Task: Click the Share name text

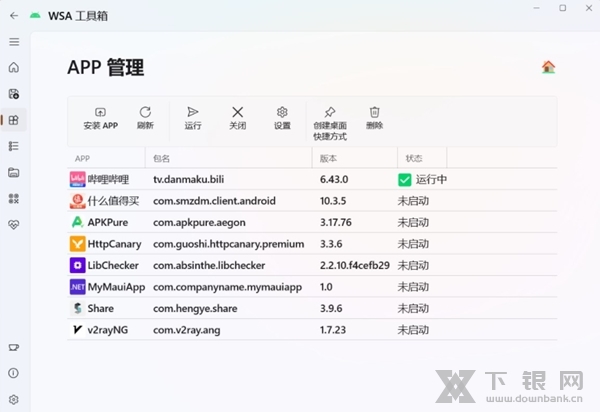Action: [x=101, y=308]
